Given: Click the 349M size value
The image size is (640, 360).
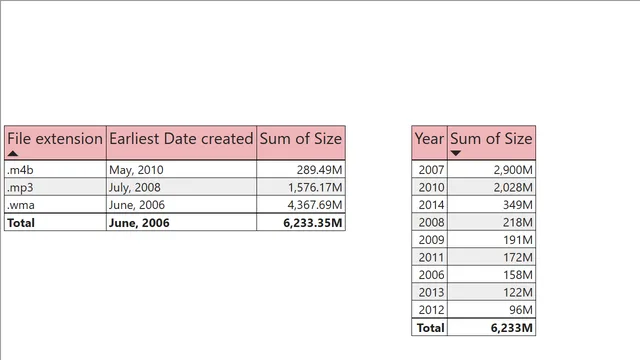Looking at the screenshot, I should tap(518, 205).
